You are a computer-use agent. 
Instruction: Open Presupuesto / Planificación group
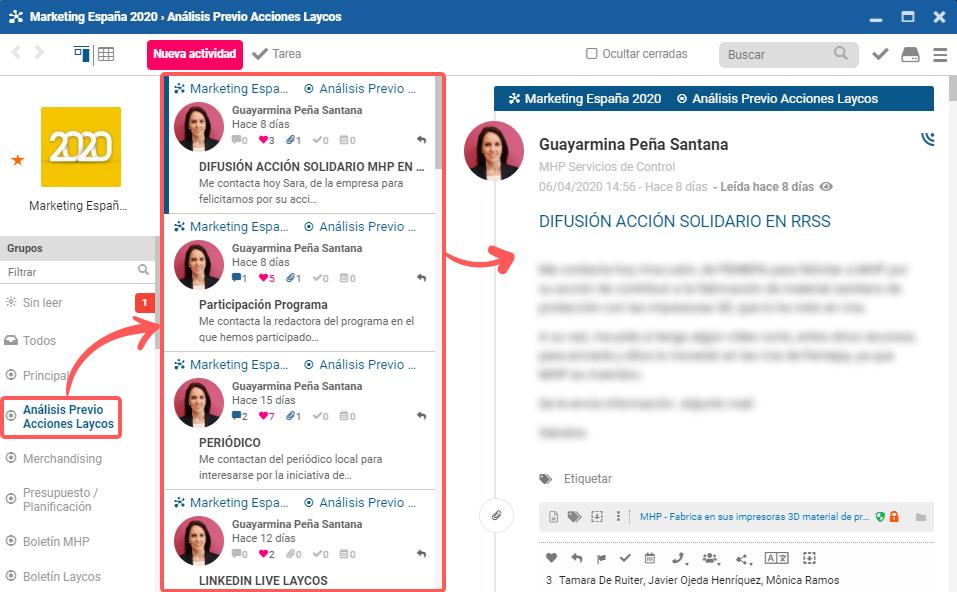60,499
